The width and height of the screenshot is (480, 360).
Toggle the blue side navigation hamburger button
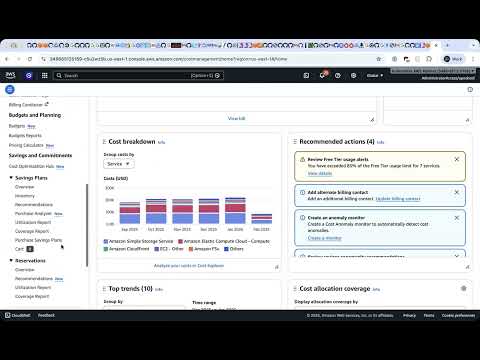pyautogui.click(x=10, y=89)
